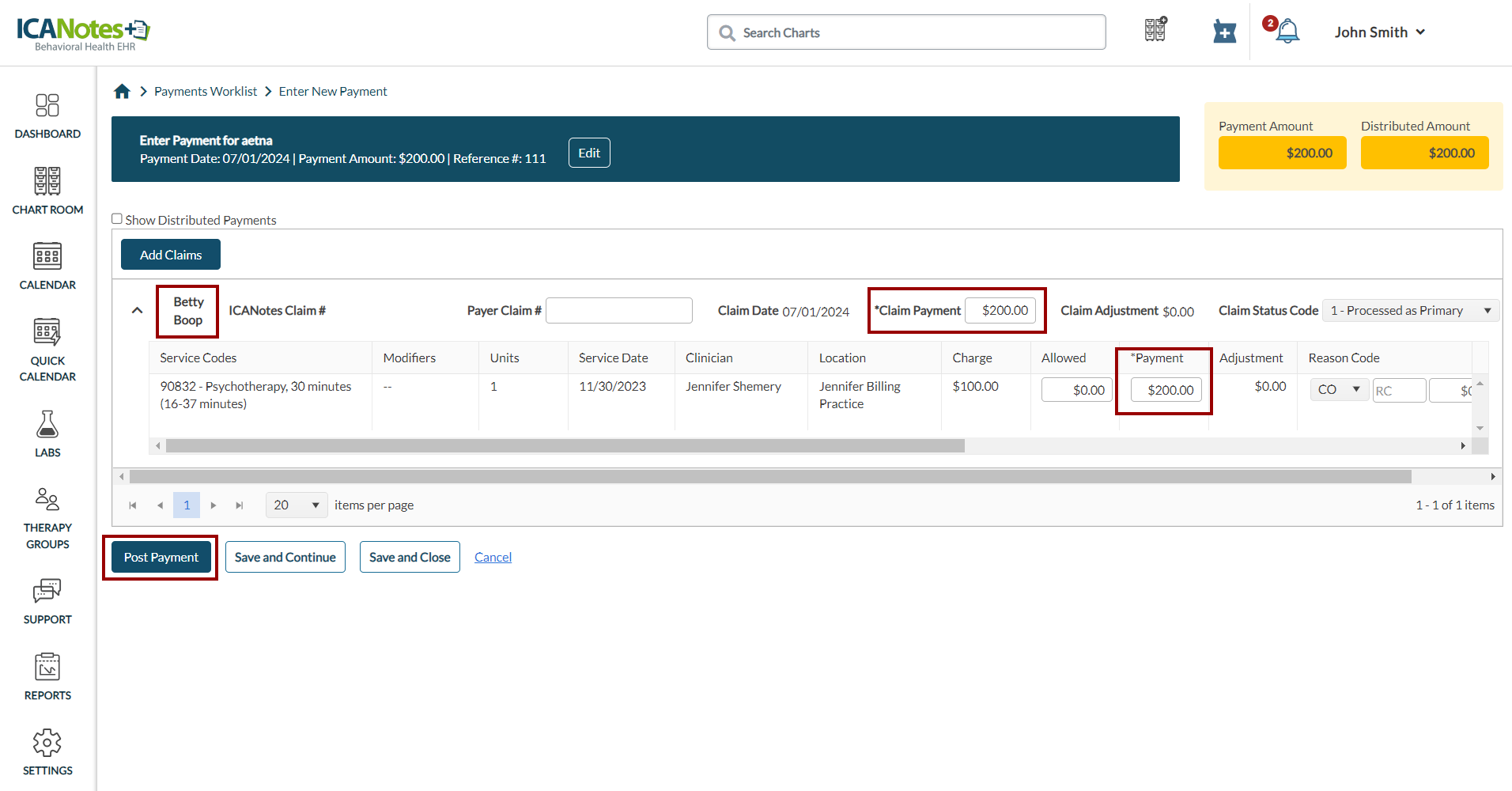The image size is (1512, 791).
Task: Open items per page dropdown
Action: [x=297, y=505]
